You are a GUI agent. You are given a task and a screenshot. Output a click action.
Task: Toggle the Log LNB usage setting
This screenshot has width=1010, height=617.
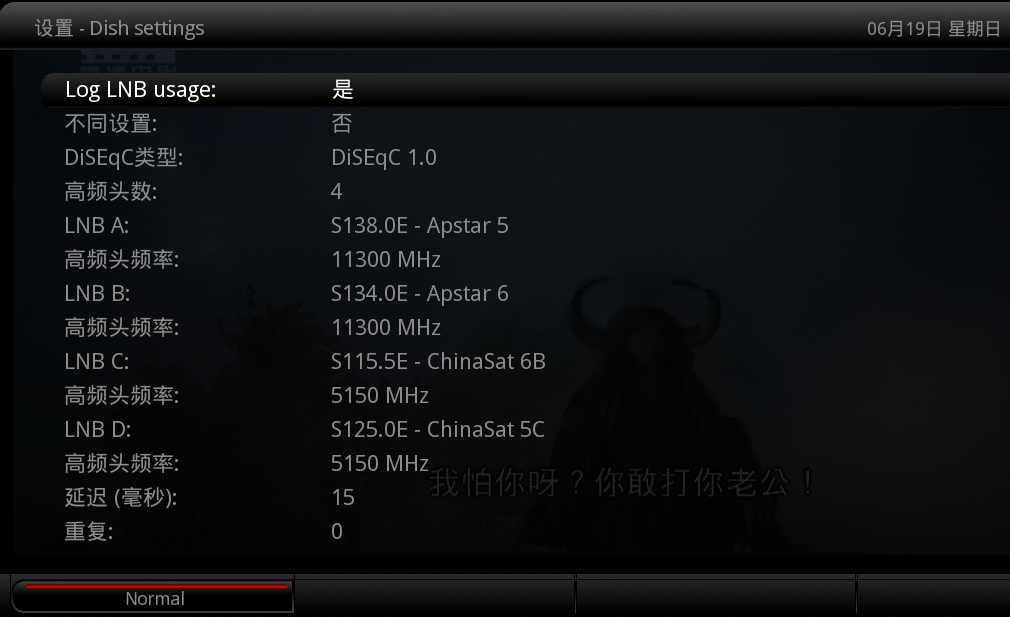click(x=526, y=90)
